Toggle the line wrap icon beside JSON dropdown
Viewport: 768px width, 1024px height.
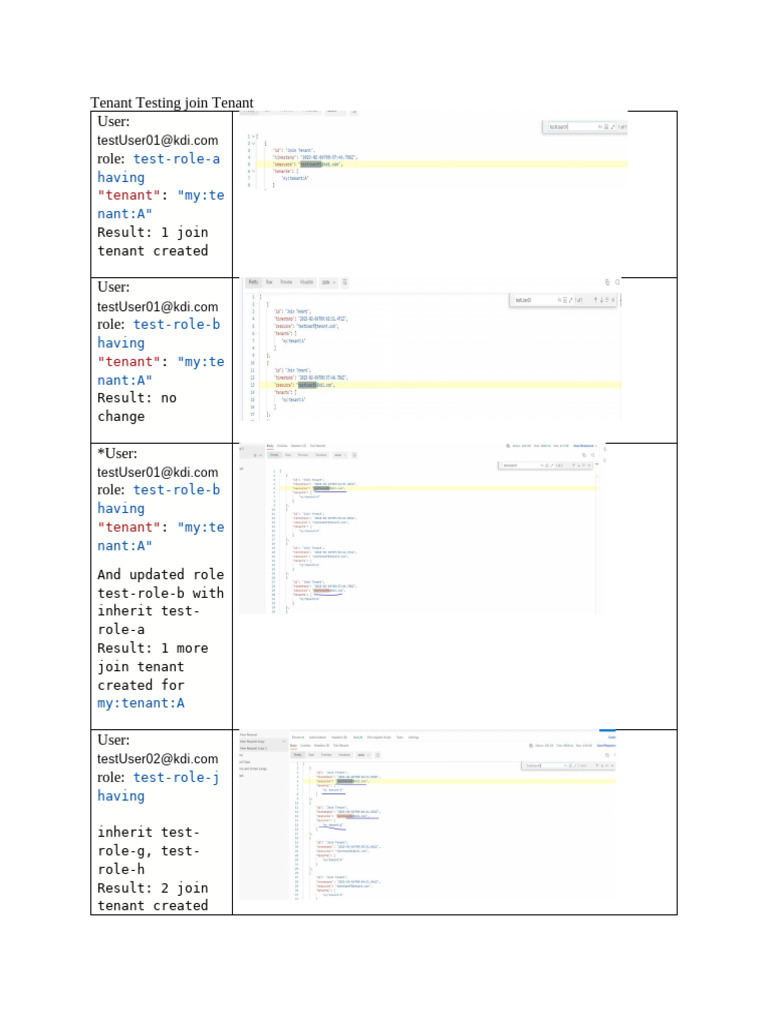tap(345, 282)
